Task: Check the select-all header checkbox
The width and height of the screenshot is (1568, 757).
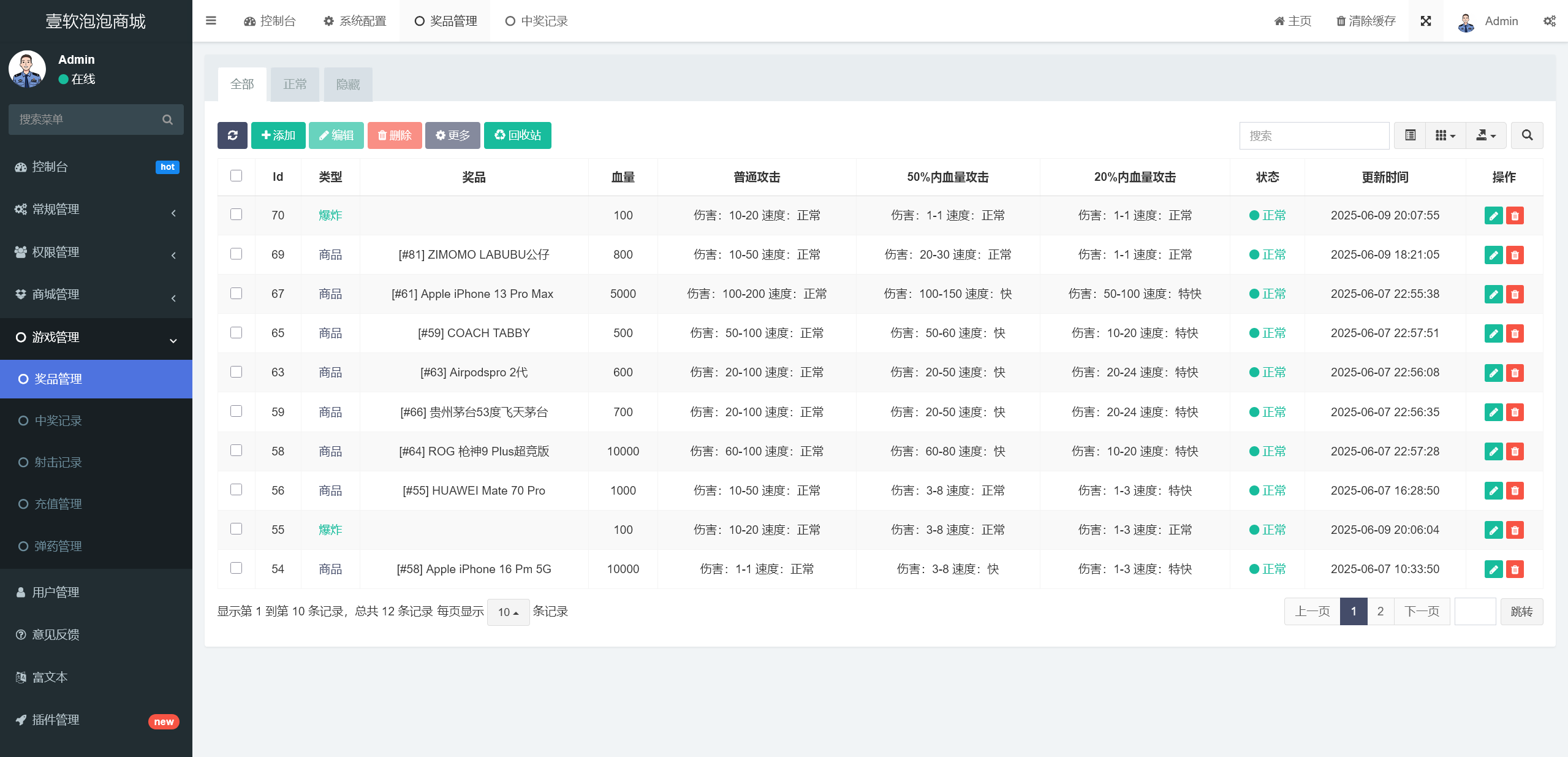Action: tap(236, 176)
